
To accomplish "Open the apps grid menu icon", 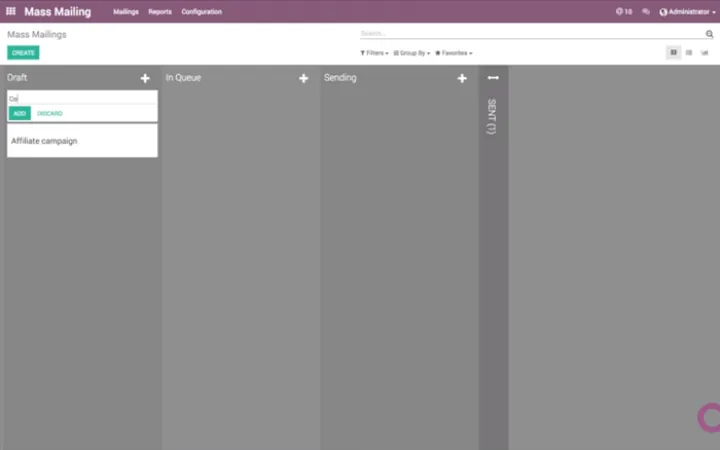I will click(11, 11).
